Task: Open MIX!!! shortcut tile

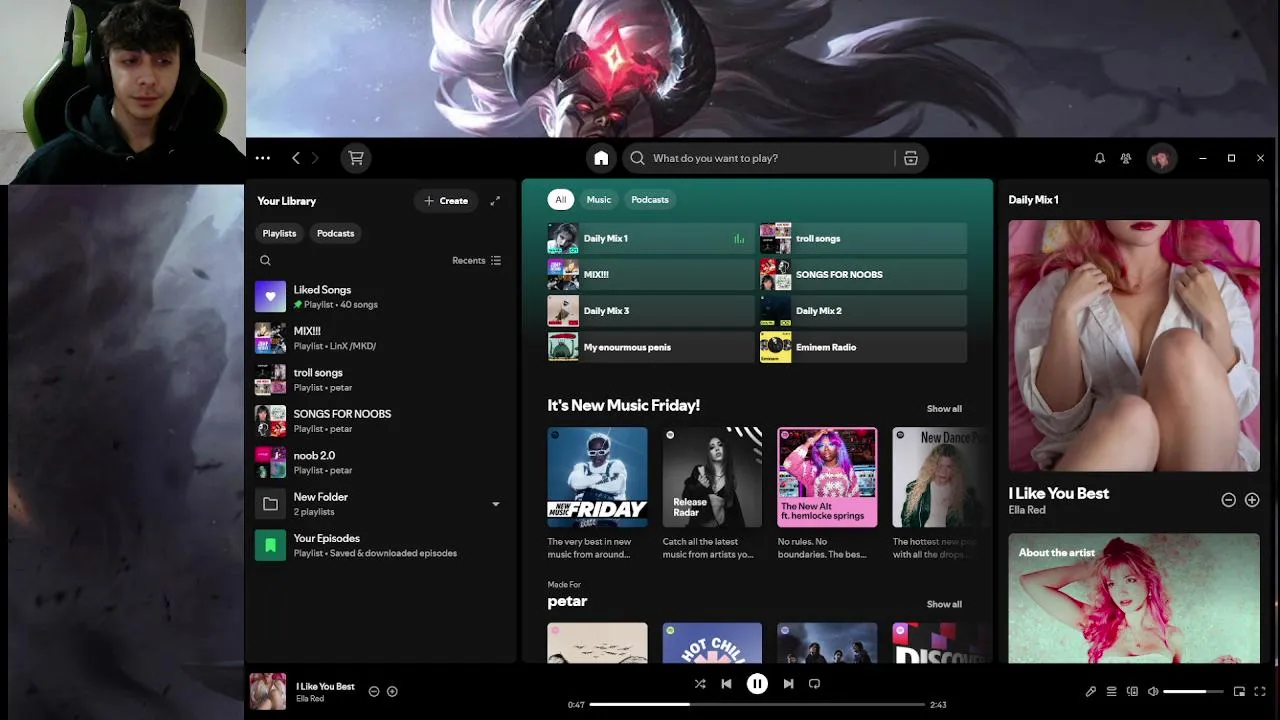Action: (x=650, y=275)
